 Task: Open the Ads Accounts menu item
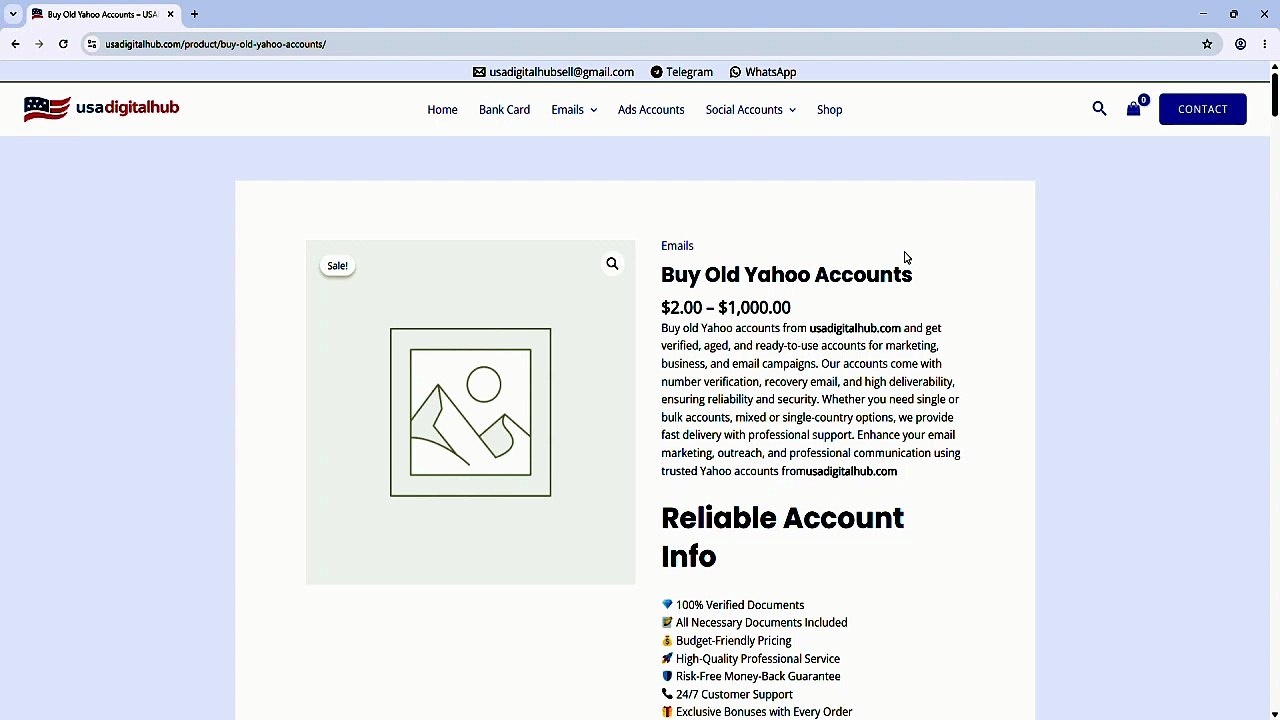pyautogui.click(x=651, y=110)
